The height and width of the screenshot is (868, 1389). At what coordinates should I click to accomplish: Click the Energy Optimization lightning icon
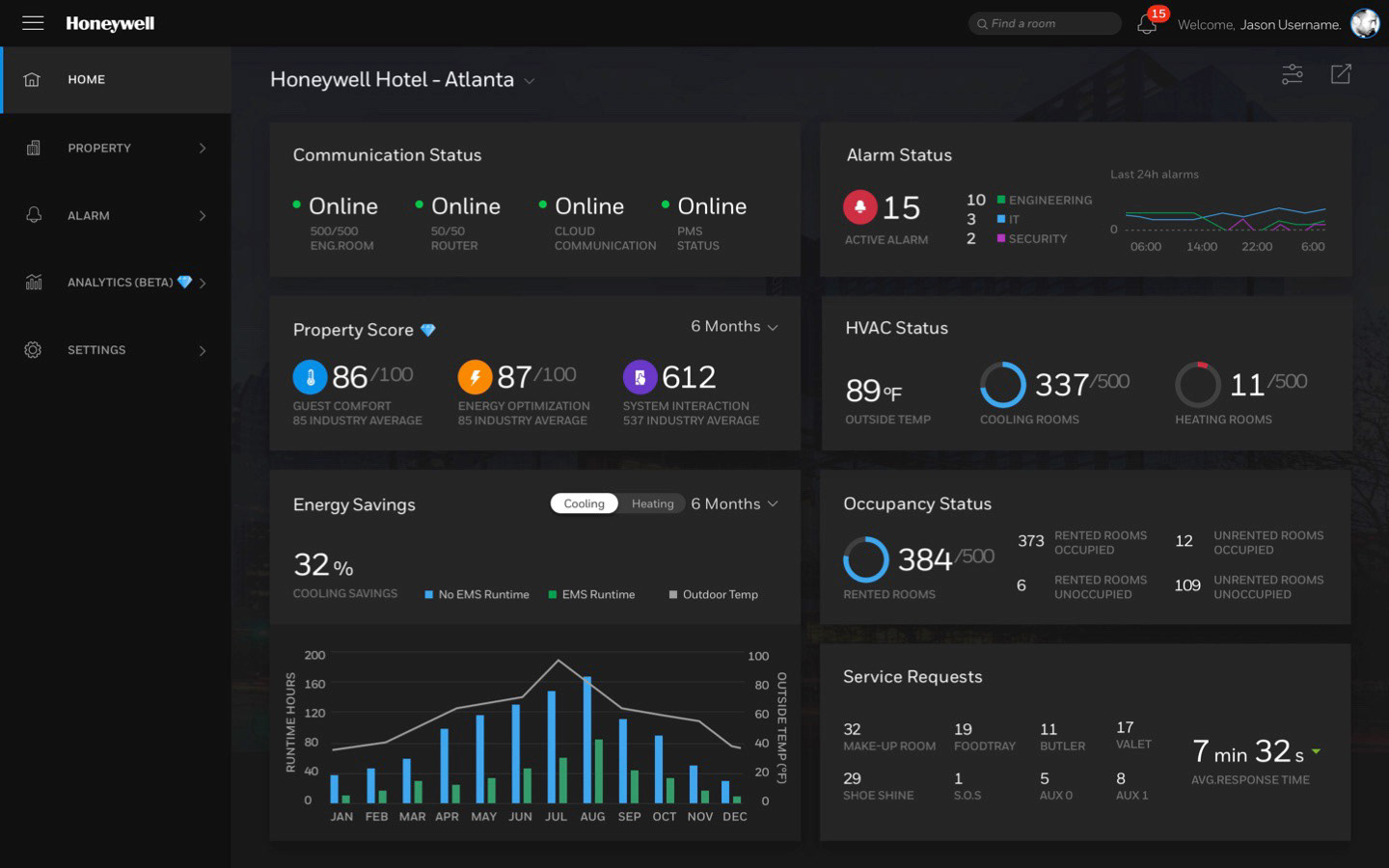[475, 377]
